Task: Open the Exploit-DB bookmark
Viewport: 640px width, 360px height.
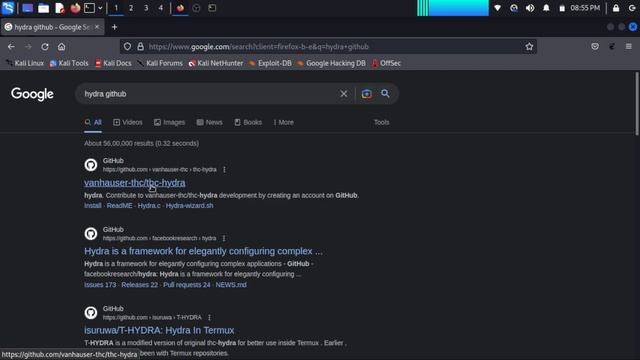Action: (x=270, y=63)
